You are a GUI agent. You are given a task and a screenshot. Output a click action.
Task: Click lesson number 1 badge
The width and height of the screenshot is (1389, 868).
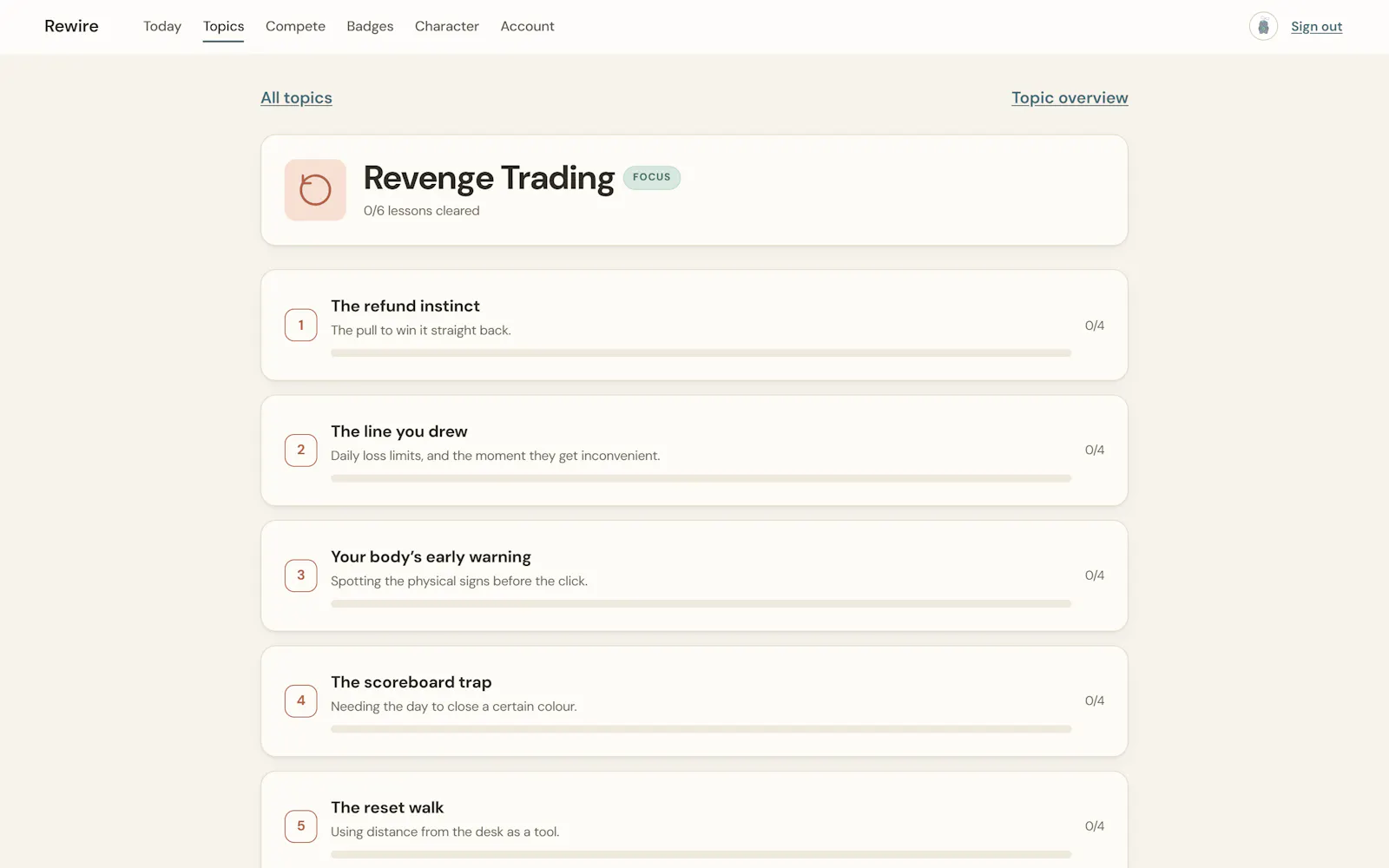pos(301,325)
